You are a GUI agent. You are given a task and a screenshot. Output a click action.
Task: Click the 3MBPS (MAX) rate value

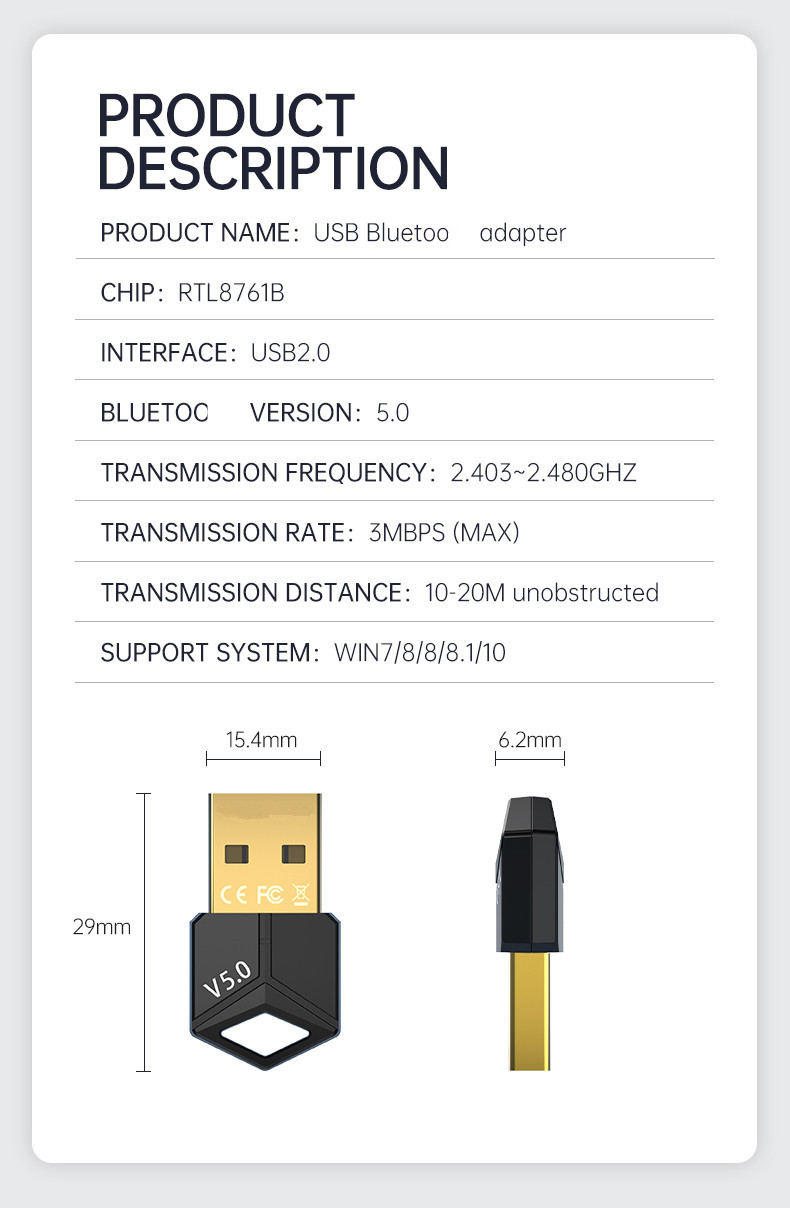pos(444,532)
